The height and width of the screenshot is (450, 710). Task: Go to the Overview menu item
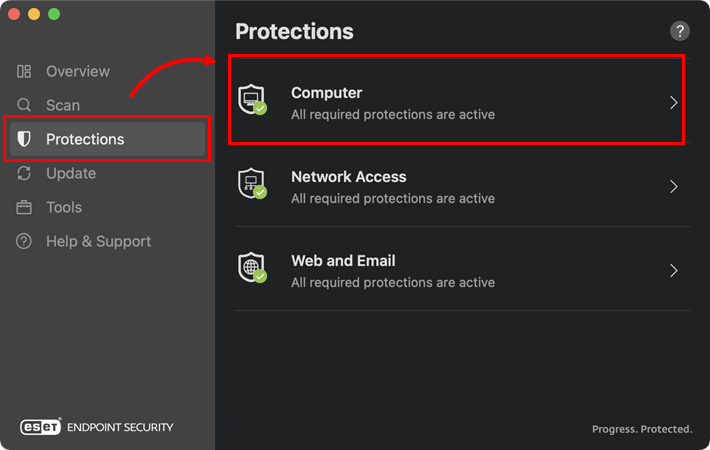click(78, 72)
